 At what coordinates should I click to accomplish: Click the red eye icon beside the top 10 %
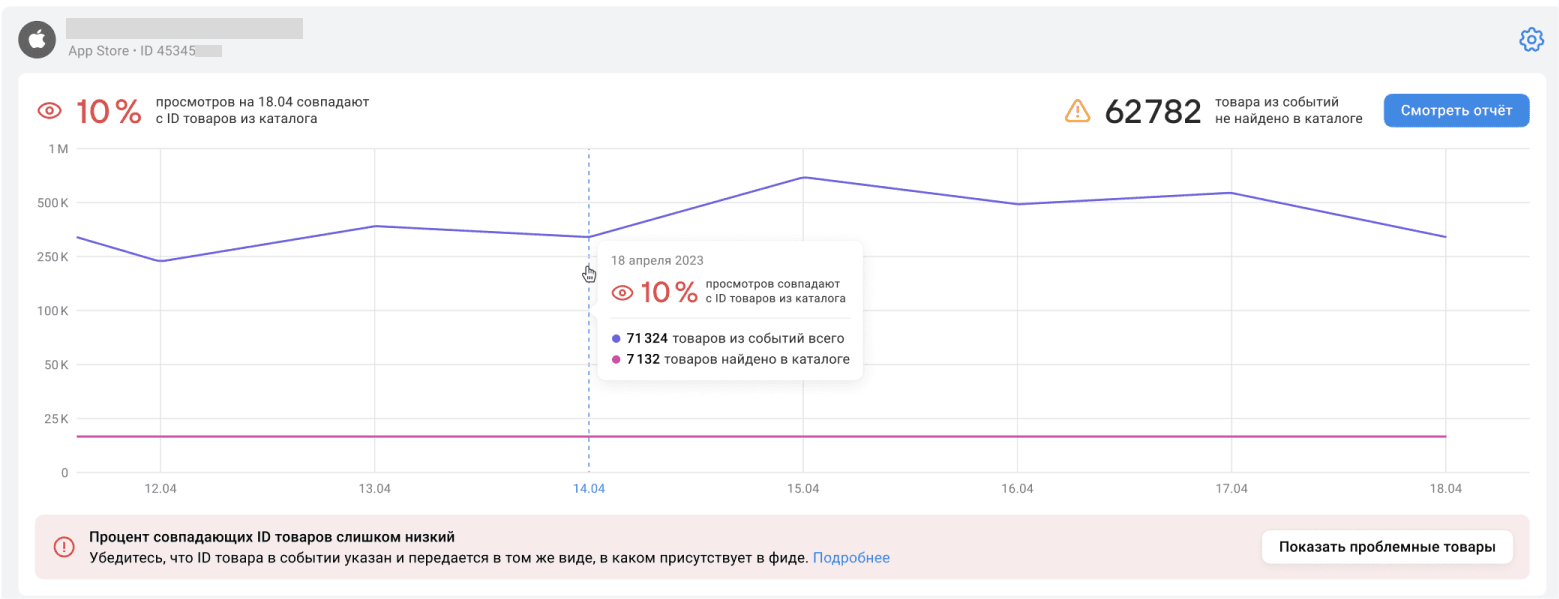click(50, 111)
